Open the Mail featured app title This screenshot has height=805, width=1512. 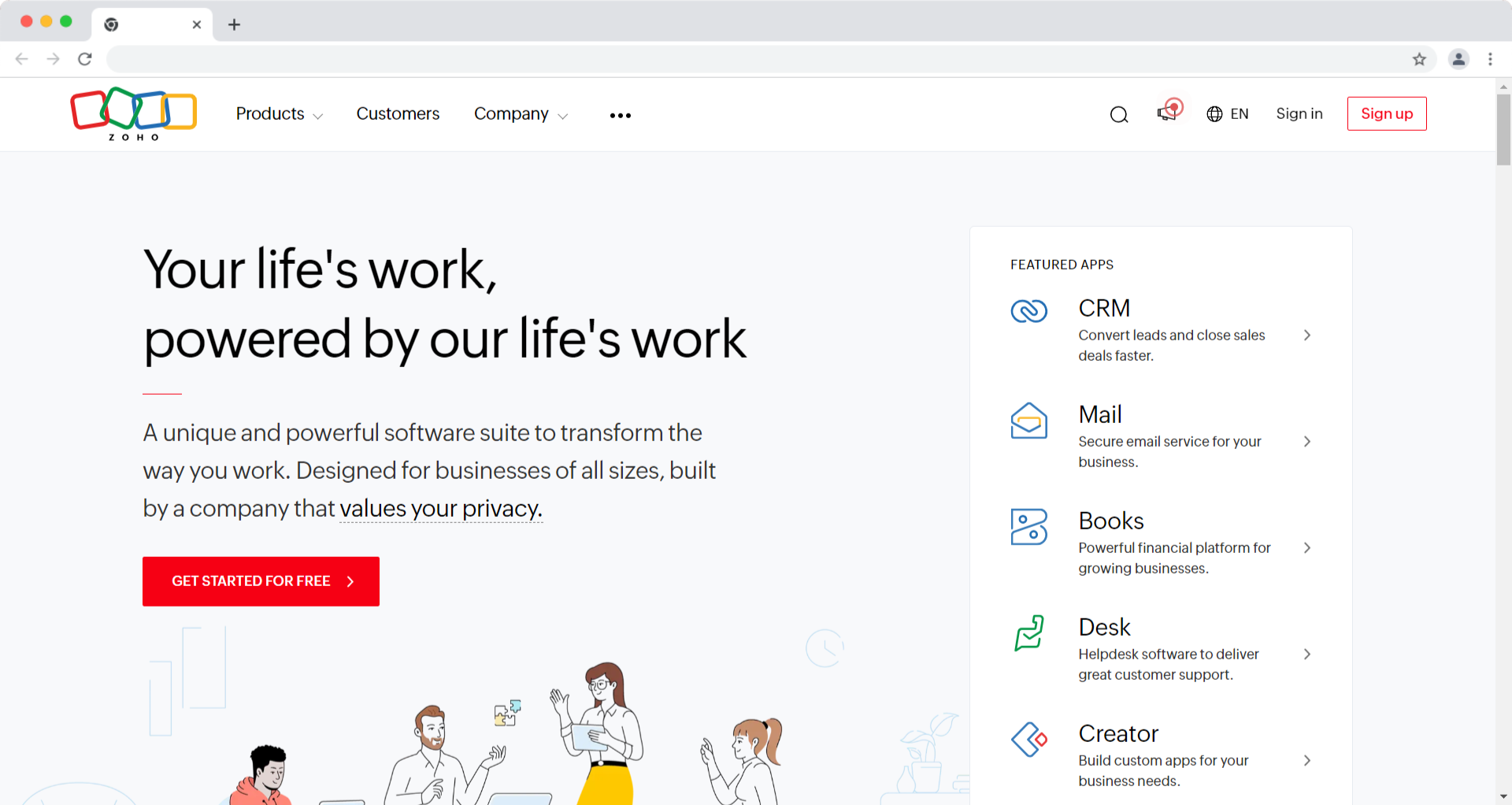(1100, 414)
